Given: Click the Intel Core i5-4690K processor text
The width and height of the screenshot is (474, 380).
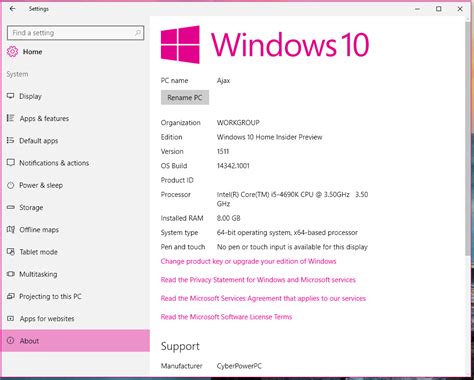Looking at the screenshot, I should pyautogui.click(x=292, y=199).
